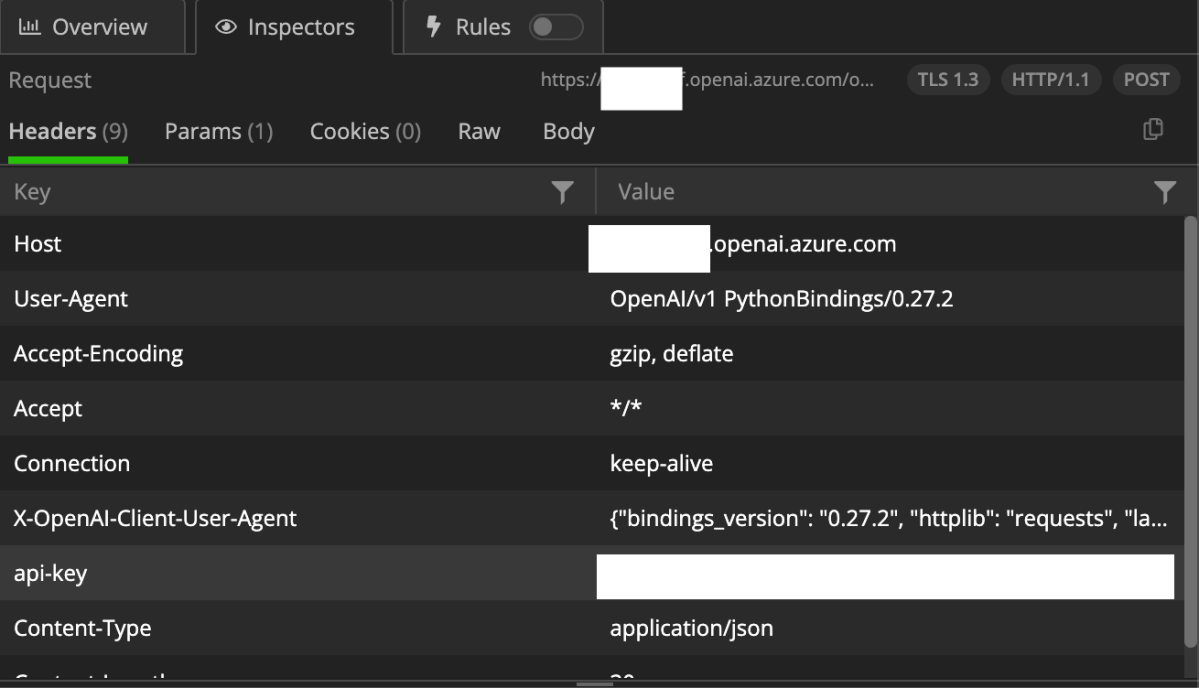
Task: Switch to the Body request tab
Action: (x=568, y=132)
